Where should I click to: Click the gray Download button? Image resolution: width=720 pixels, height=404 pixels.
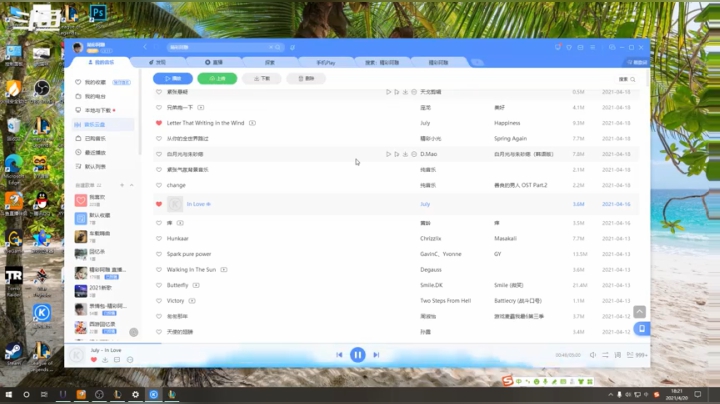coord(262,79)
